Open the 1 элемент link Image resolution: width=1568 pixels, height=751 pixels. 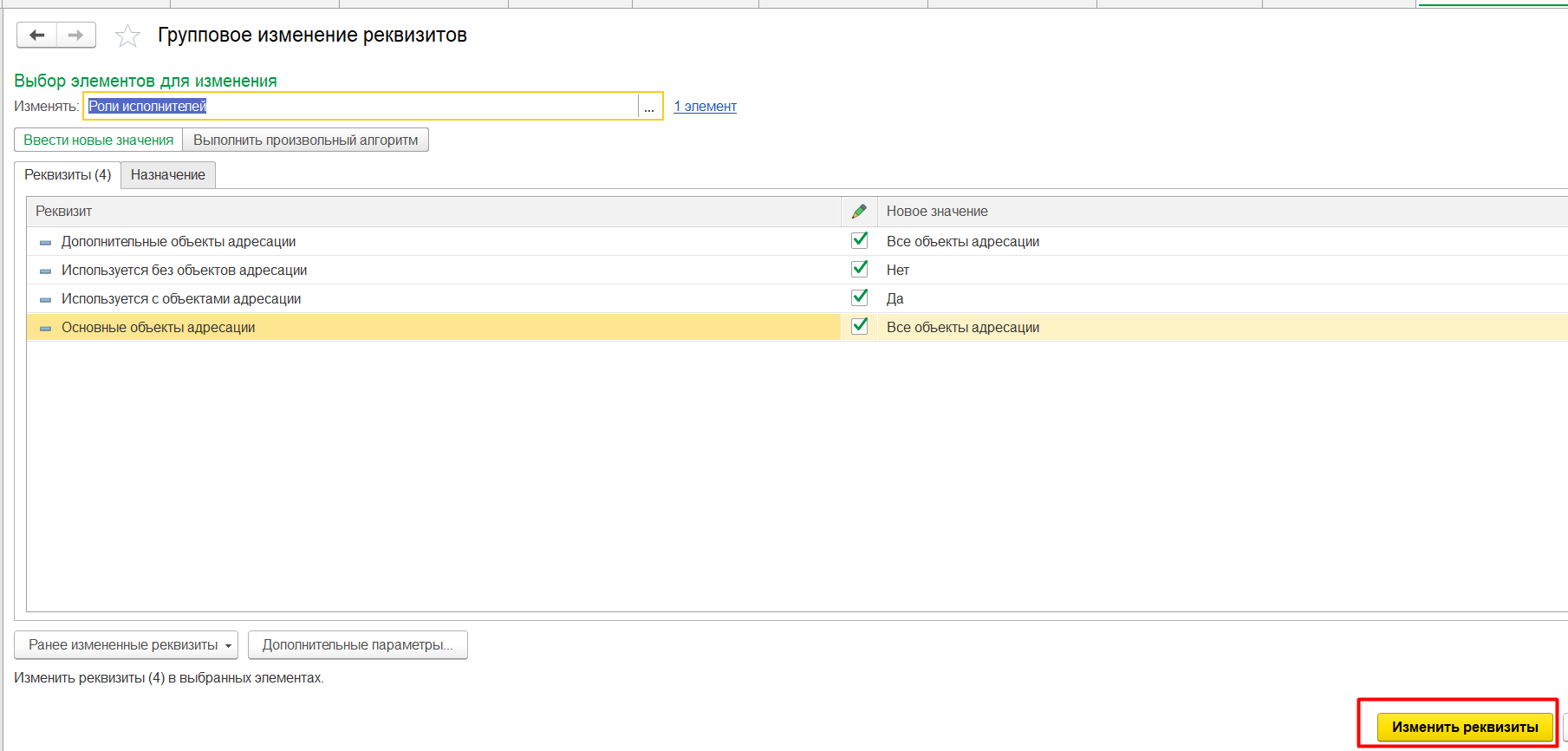pyautogui.click(x=705, y=107)
